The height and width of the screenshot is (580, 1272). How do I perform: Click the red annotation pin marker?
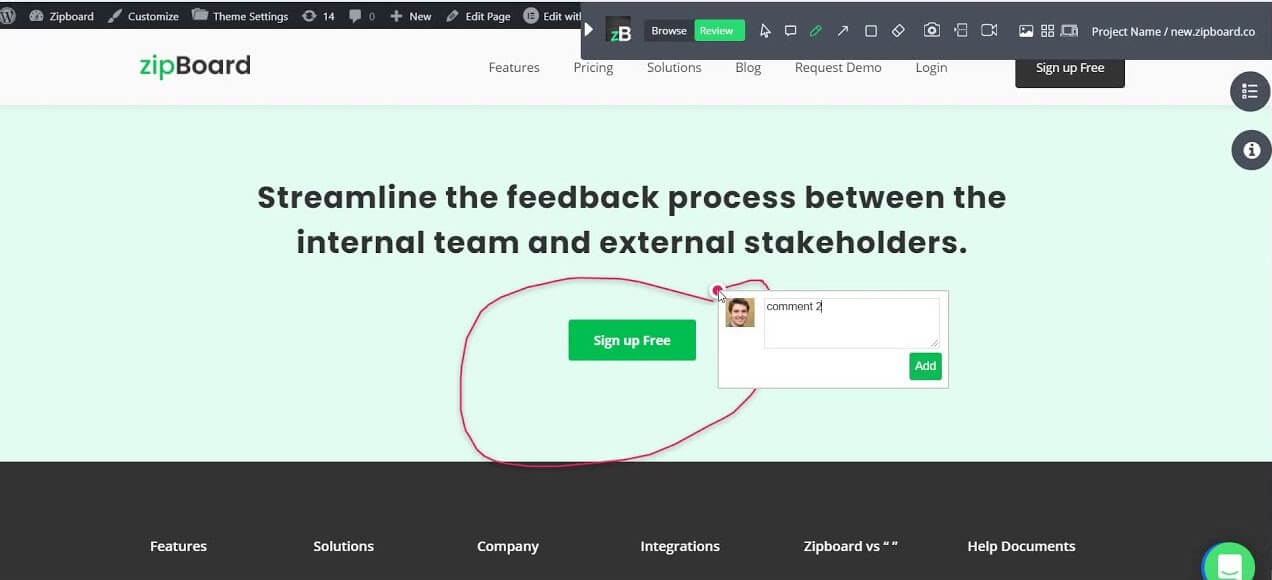[717, 291]
